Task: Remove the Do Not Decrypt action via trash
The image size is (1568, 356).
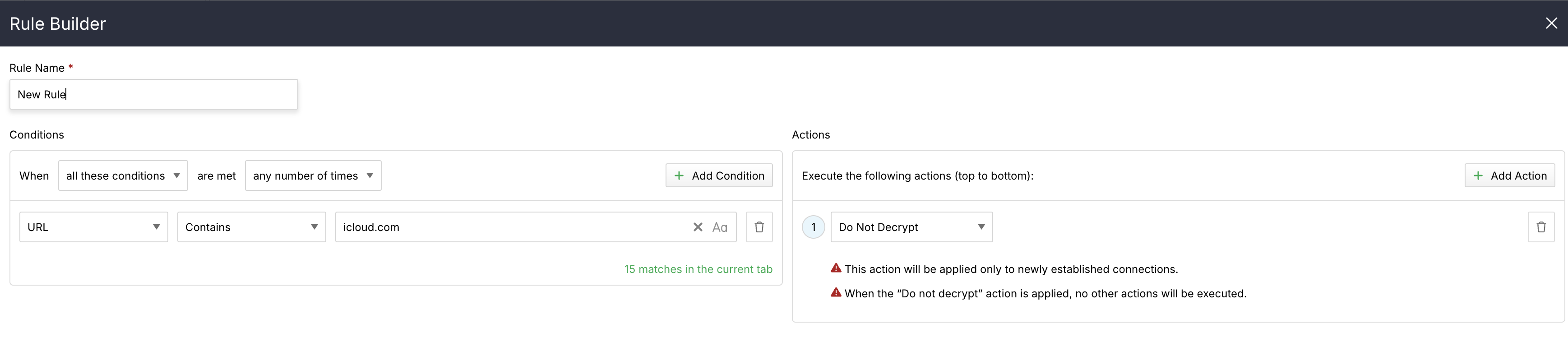Action: tap(1540, 227)
